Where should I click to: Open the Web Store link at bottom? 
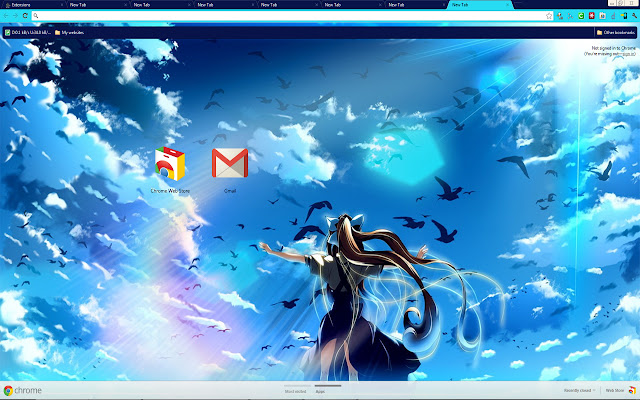click(x=615, y=391)
